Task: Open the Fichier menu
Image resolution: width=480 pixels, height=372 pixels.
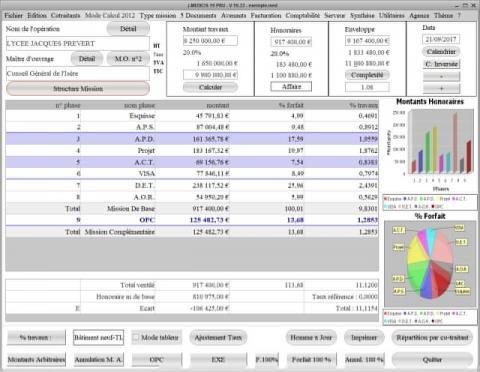Action: [13, 16]
